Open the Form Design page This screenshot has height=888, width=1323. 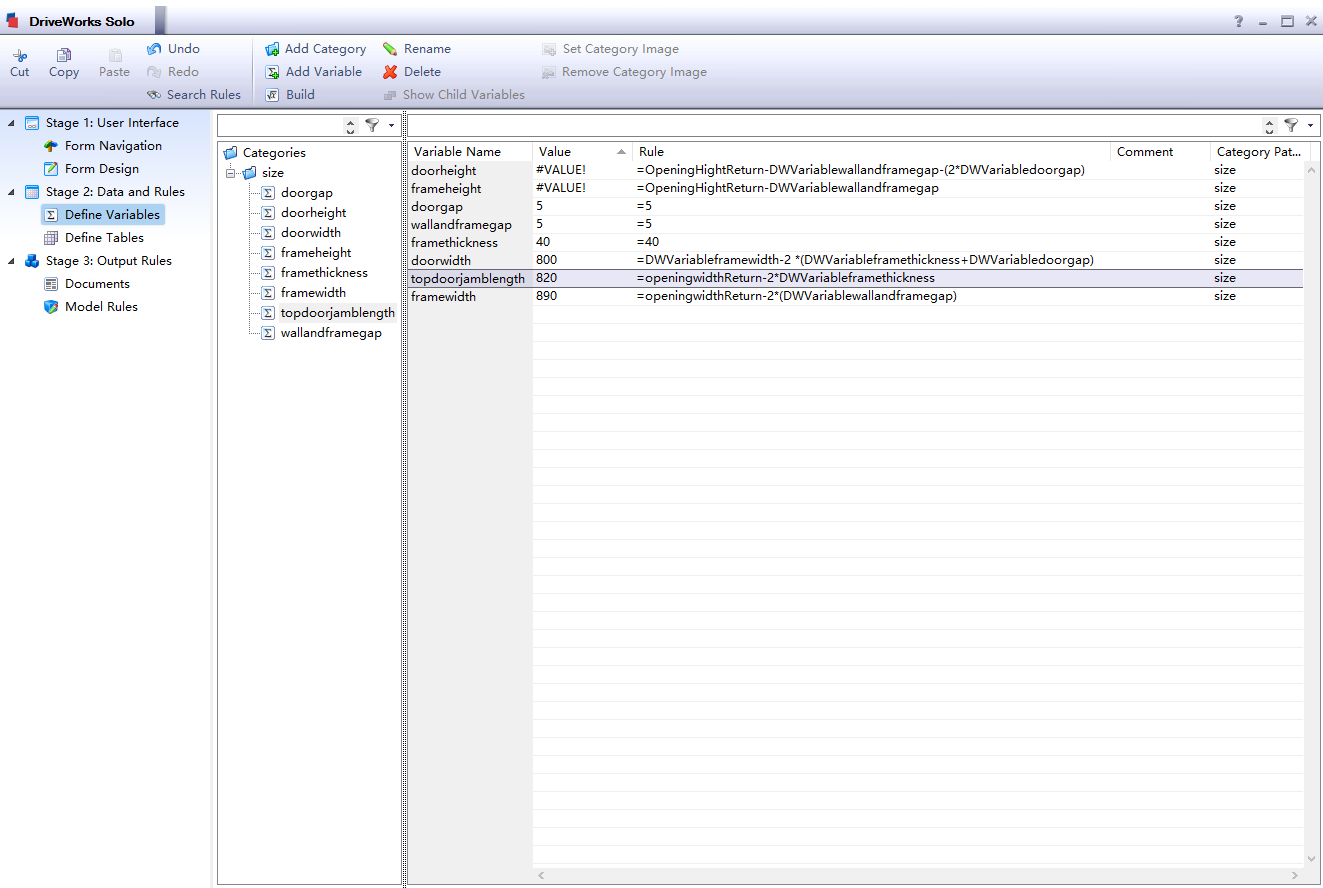[x=101, y=169]
